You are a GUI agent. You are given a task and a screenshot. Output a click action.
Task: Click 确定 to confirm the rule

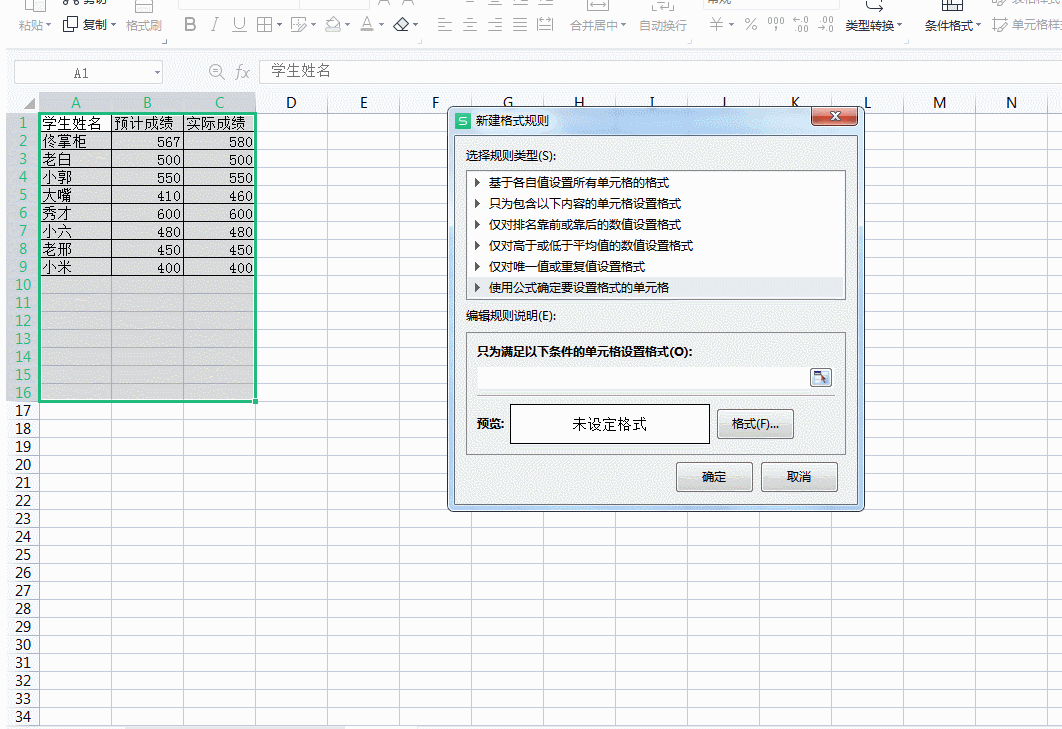[714, 476]
